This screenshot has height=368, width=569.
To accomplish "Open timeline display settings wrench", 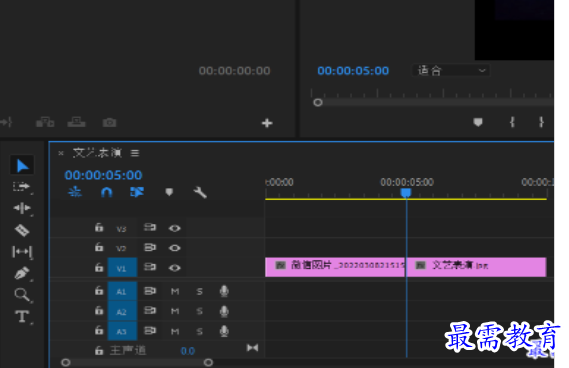I will tap(200, 192).
